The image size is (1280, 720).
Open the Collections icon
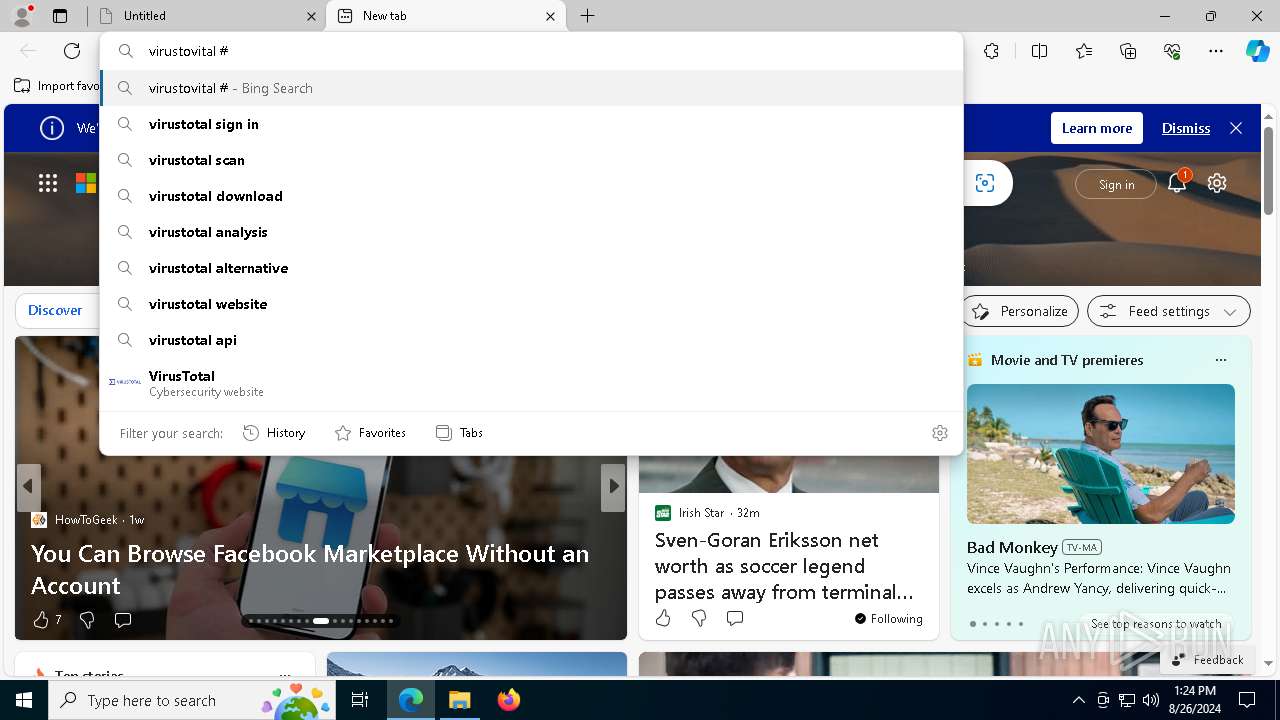point(1128,51)
